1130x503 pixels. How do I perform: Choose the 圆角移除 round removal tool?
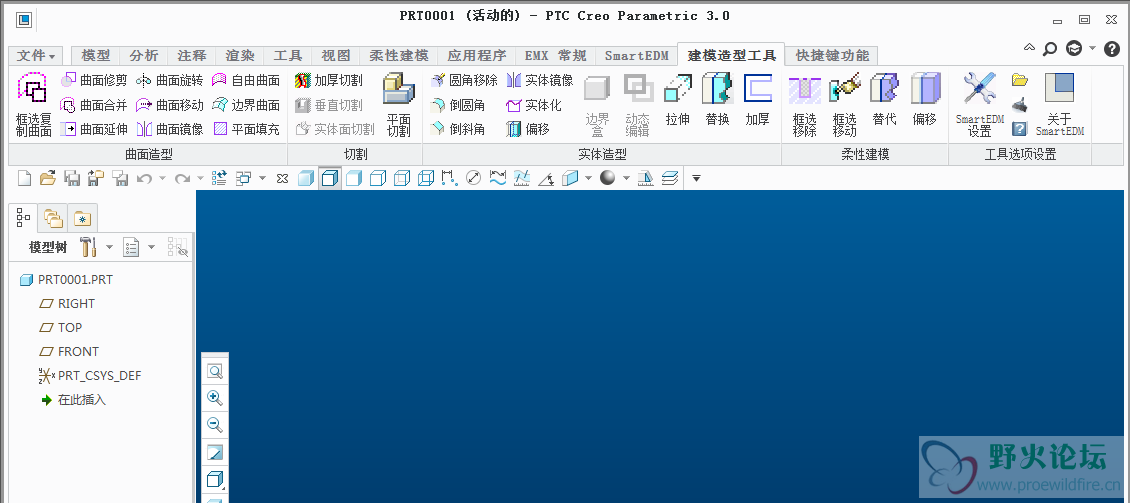click(463, 80)
